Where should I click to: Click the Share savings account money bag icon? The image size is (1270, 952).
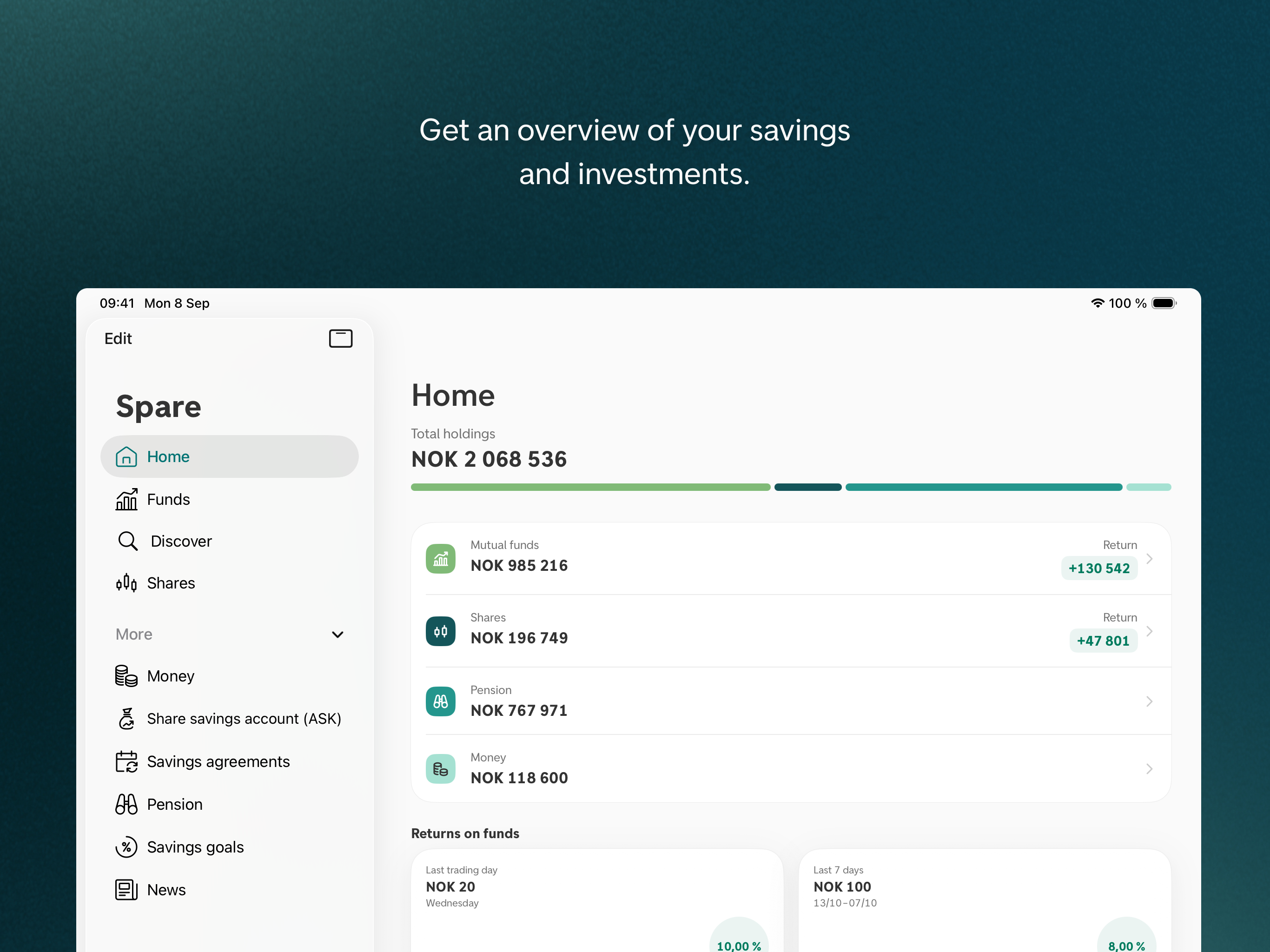[126, 718]
